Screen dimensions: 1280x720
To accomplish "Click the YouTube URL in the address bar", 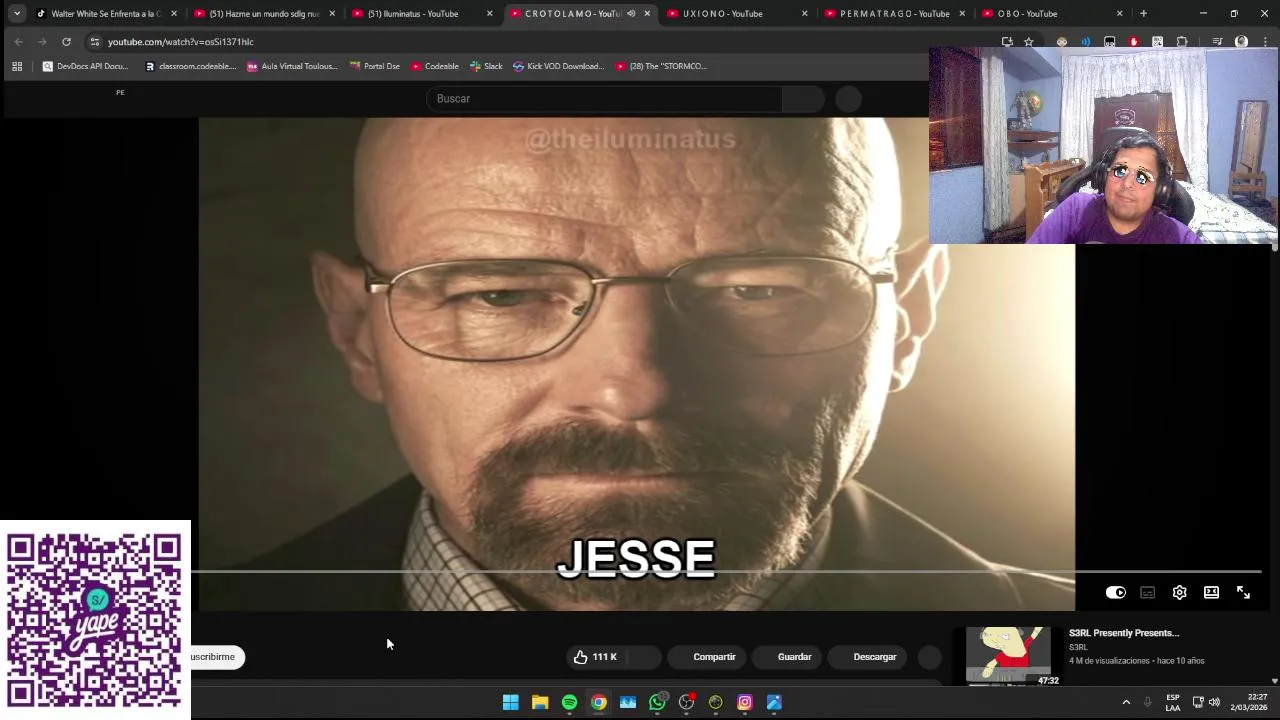I will click(x=181, y=42).
